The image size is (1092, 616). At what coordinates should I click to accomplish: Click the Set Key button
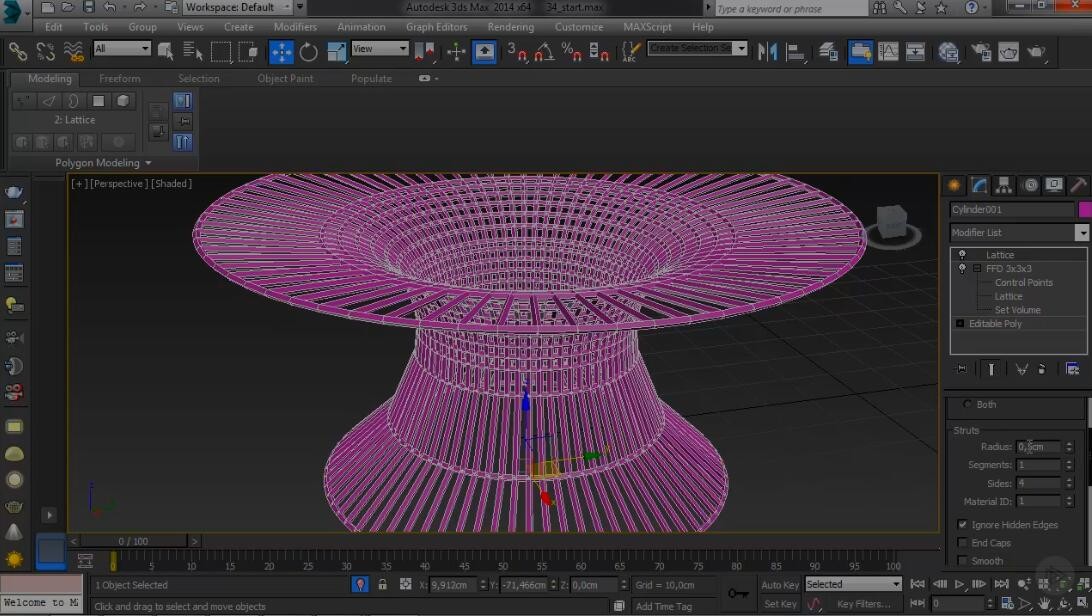[x=780, y=603]
